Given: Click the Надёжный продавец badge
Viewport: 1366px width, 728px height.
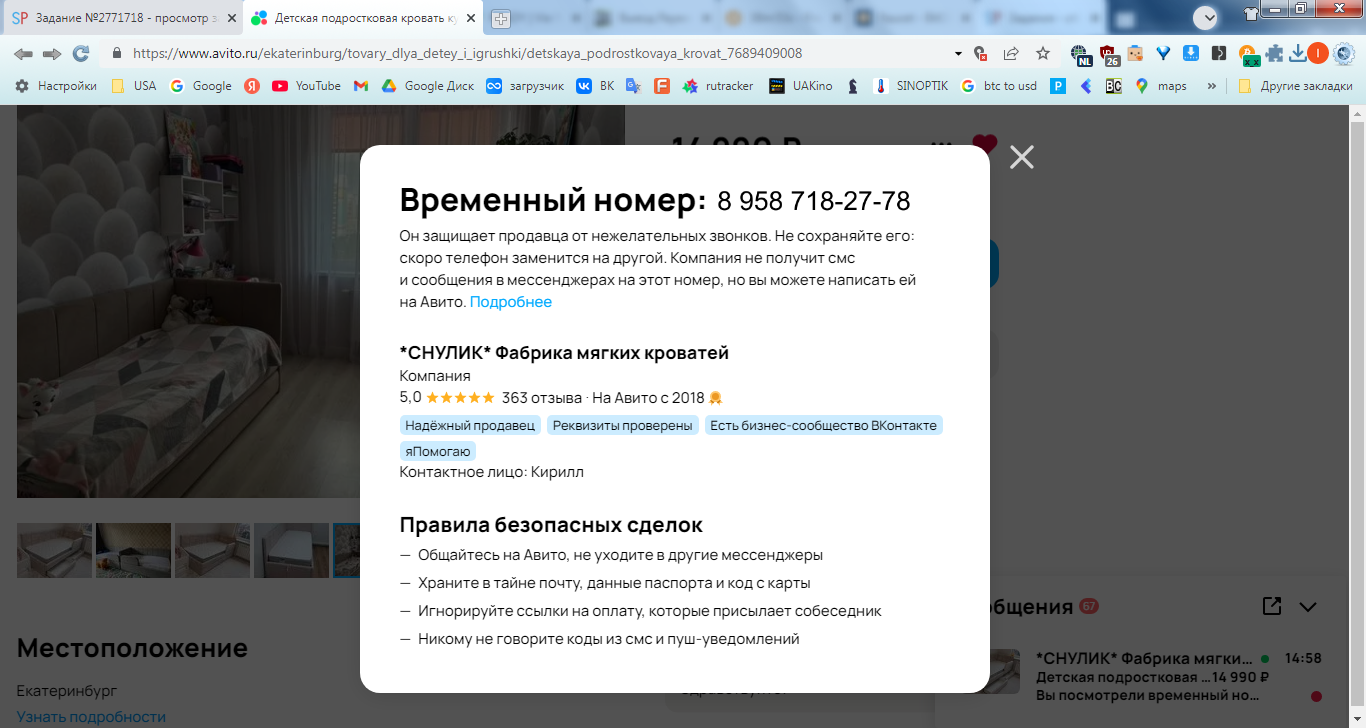Looking at the screenshot, I should coord(470,426).
